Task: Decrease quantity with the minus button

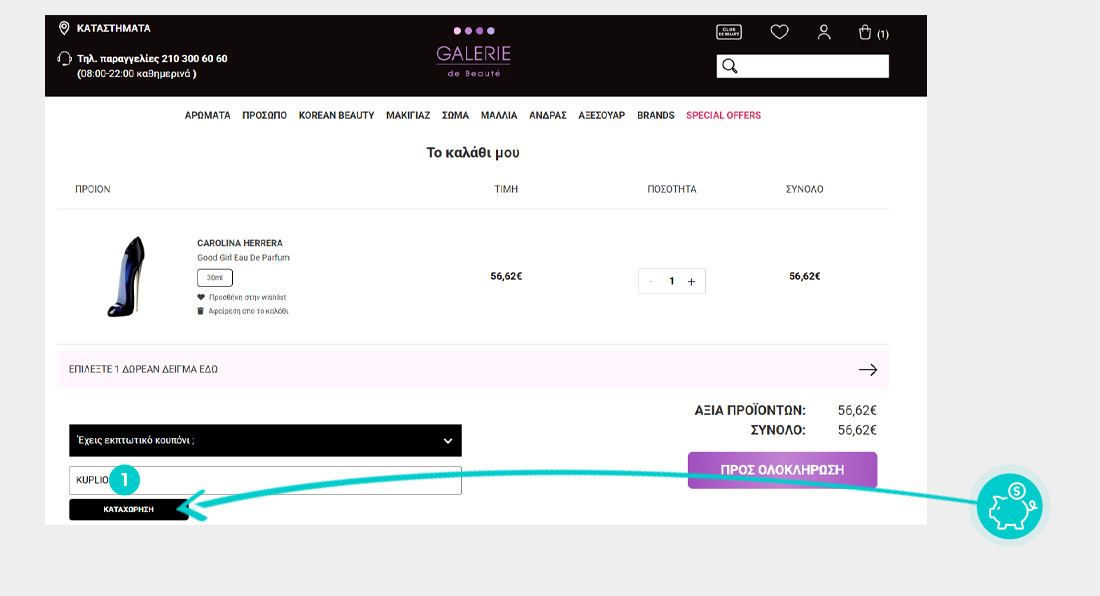Action: (651, 281)
